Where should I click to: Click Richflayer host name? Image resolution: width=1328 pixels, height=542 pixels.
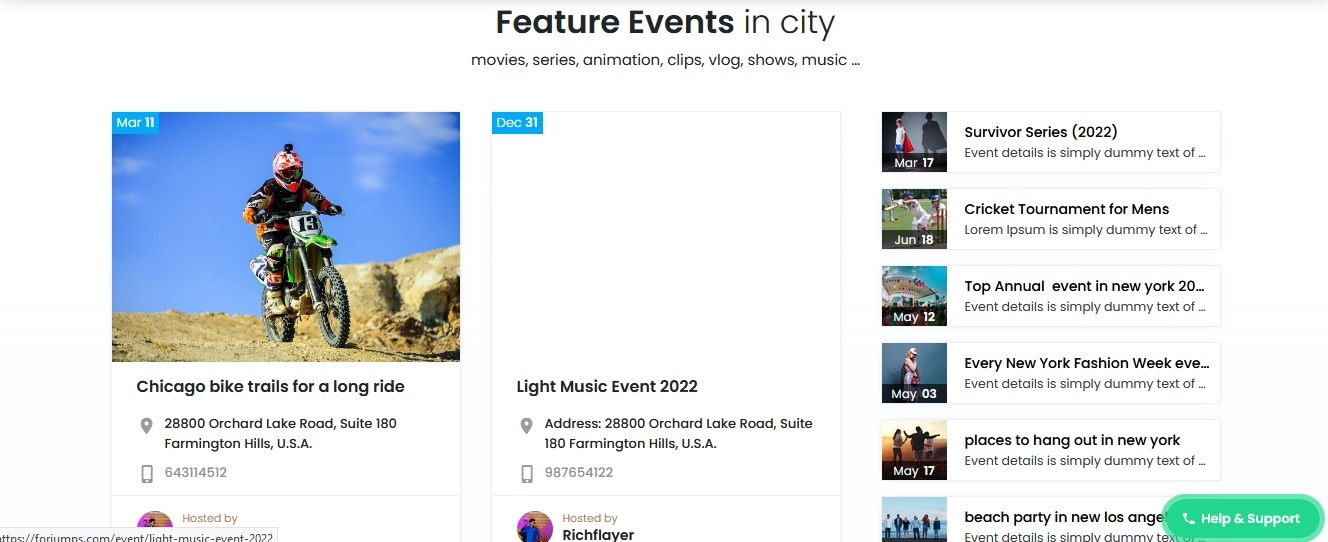click(598, 535)
